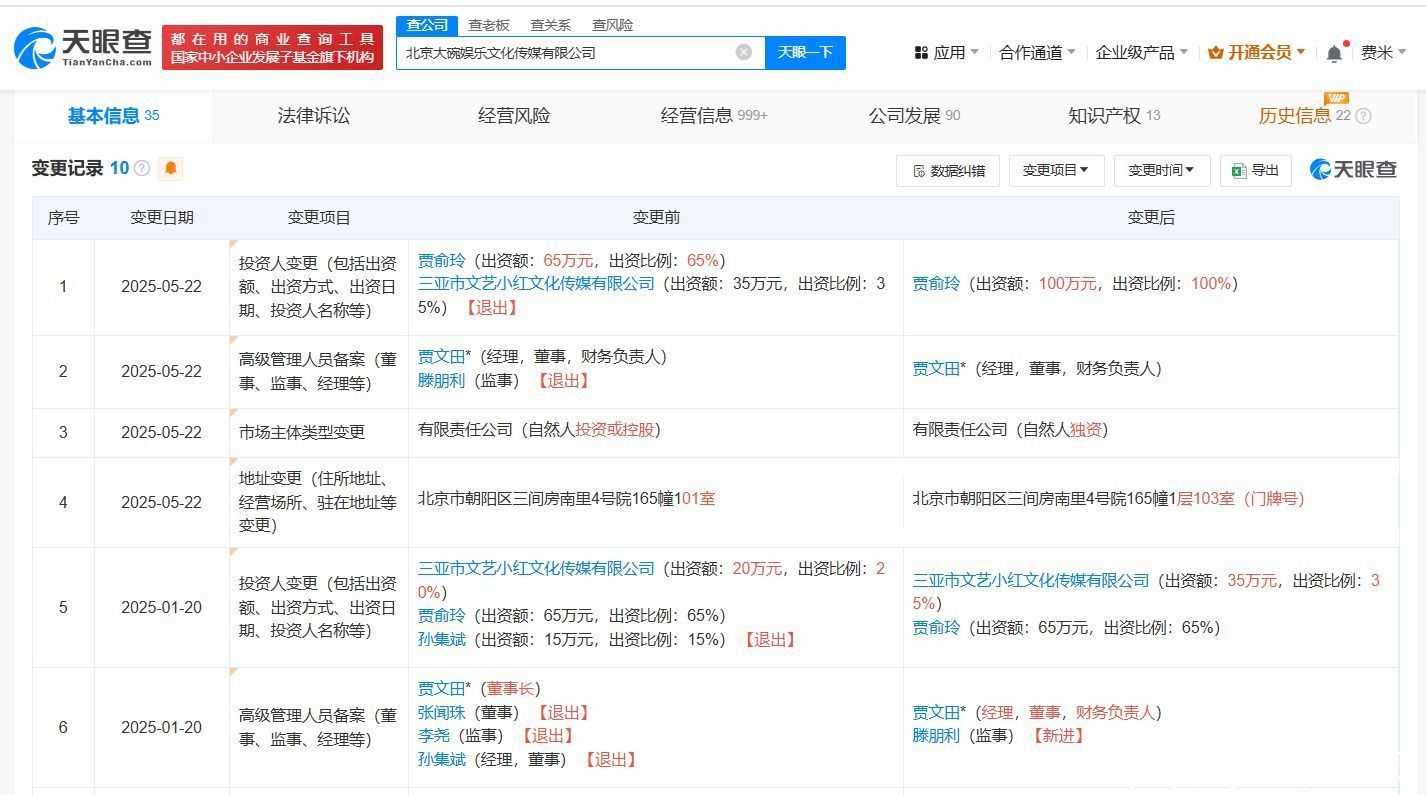The width and height of the screenshot is (1426, 795).
Task: Switch to 知识产权 tab
Action: pyautogui.click(x=1114, y=116)
